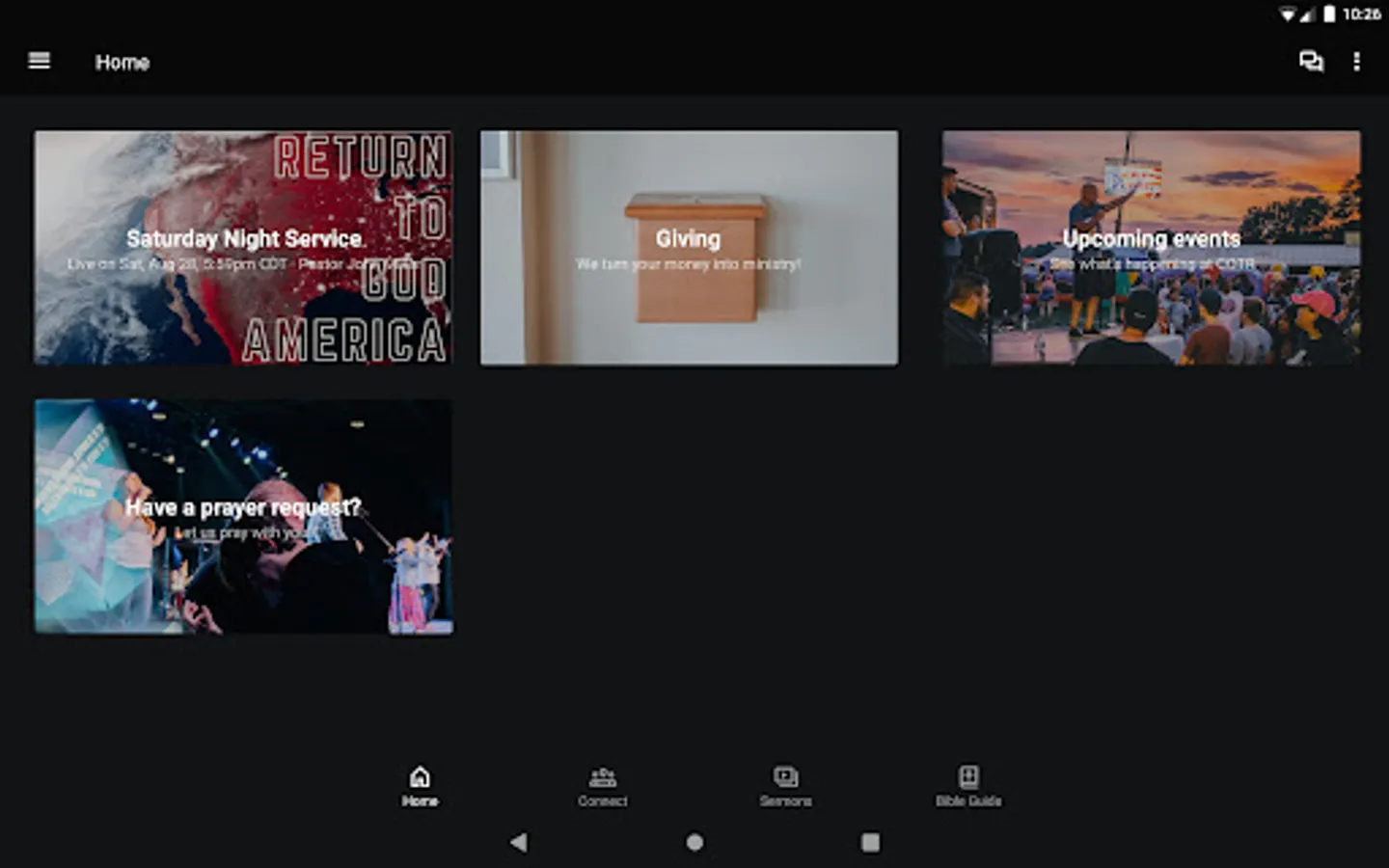Click the Home title in top bar
The image size is (1389, 868).
tap(123, 63)
